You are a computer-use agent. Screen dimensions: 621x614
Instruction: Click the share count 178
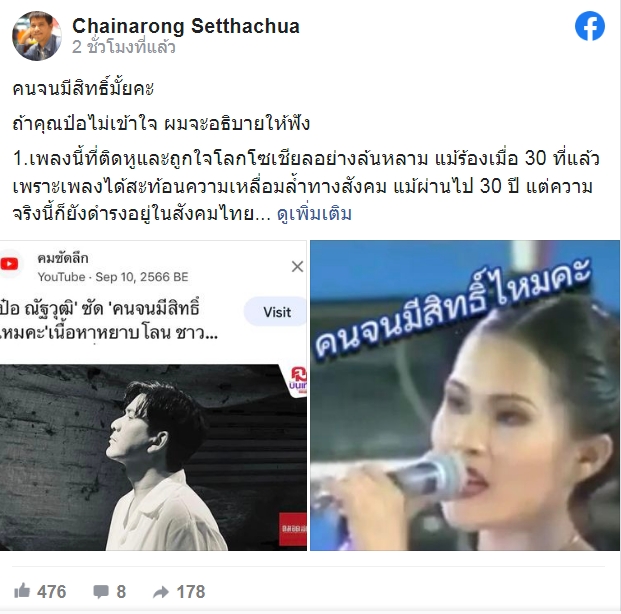191,592
